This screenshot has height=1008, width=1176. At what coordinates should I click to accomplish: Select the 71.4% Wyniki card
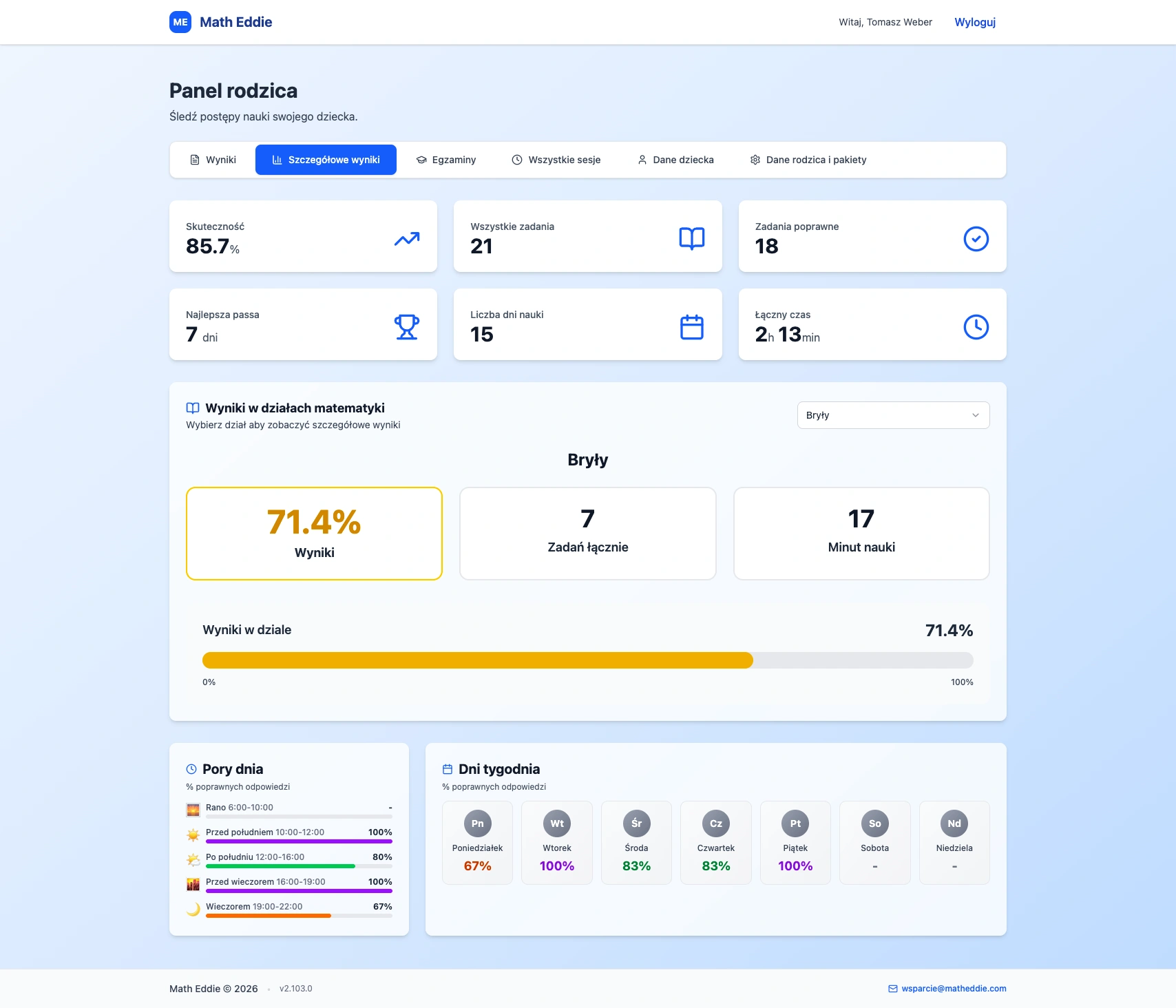314,534
